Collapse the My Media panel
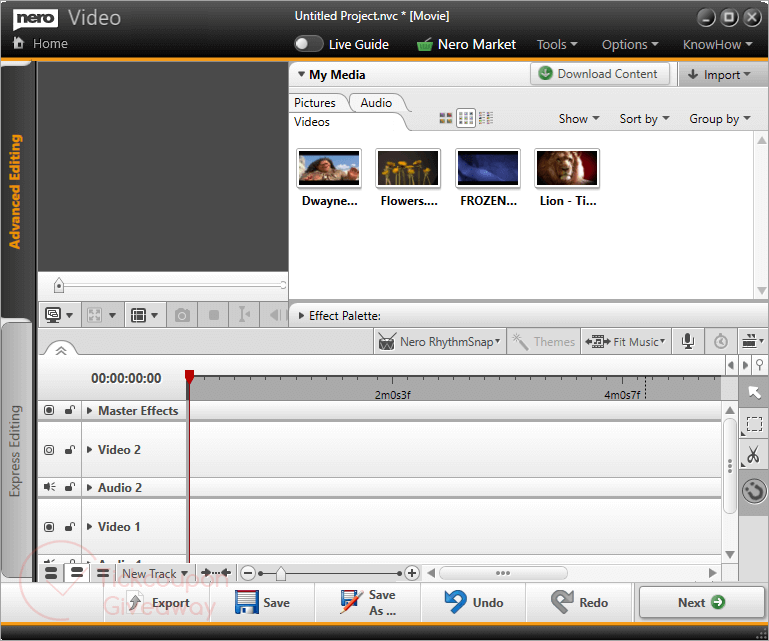 point(301,75)
